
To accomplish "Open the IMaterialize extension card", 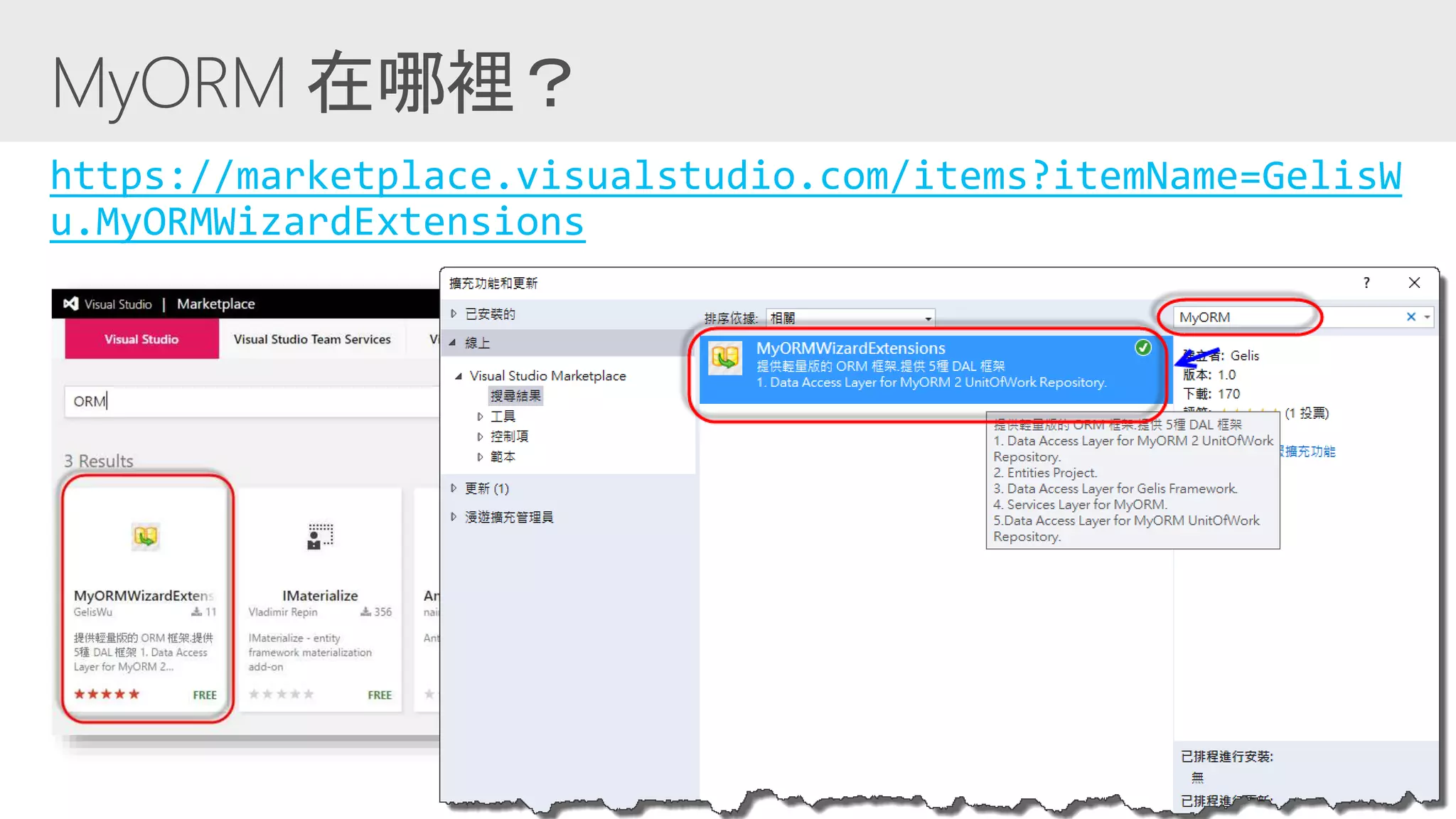I will [320, 599].
